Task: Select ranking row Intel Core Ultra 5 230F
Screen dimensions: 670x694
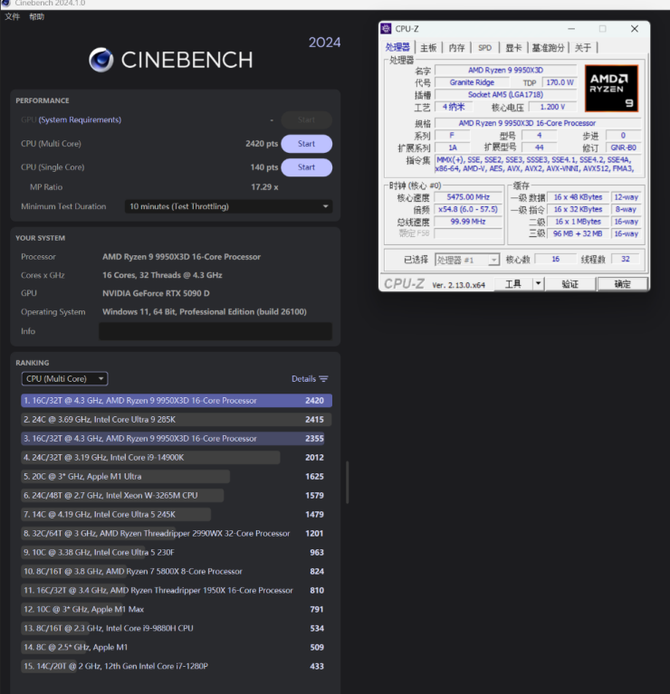Action: click(176, 553)
